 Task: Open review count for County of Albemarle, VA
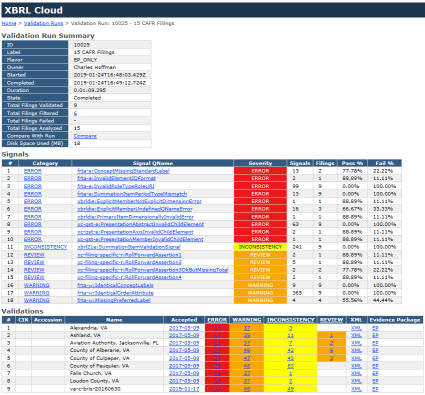(331, 350)
